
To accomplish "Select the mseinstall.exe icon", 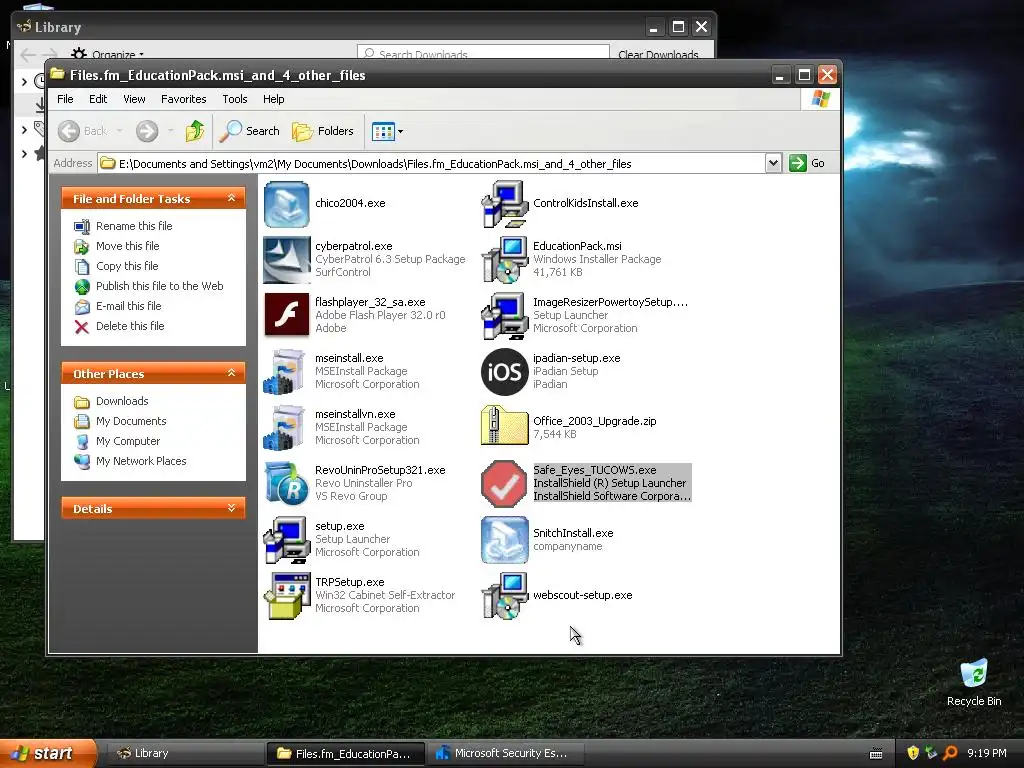I will coord(286,371).
